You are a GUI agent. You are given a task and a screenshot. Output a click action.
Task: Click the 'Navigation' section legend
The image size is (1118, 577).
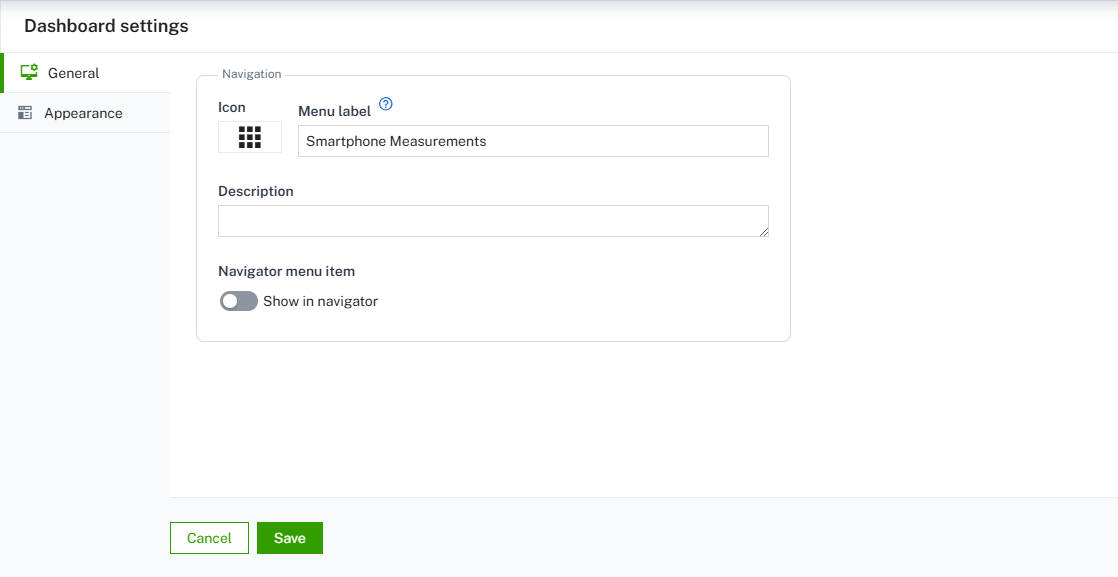(x=251, y=74)
